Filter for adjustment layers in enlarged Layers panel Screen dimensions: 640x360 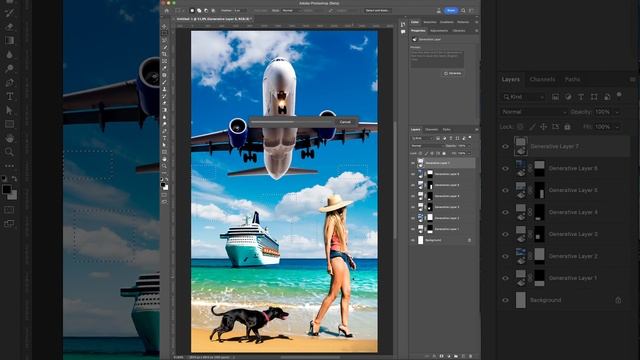click(568, 97)
